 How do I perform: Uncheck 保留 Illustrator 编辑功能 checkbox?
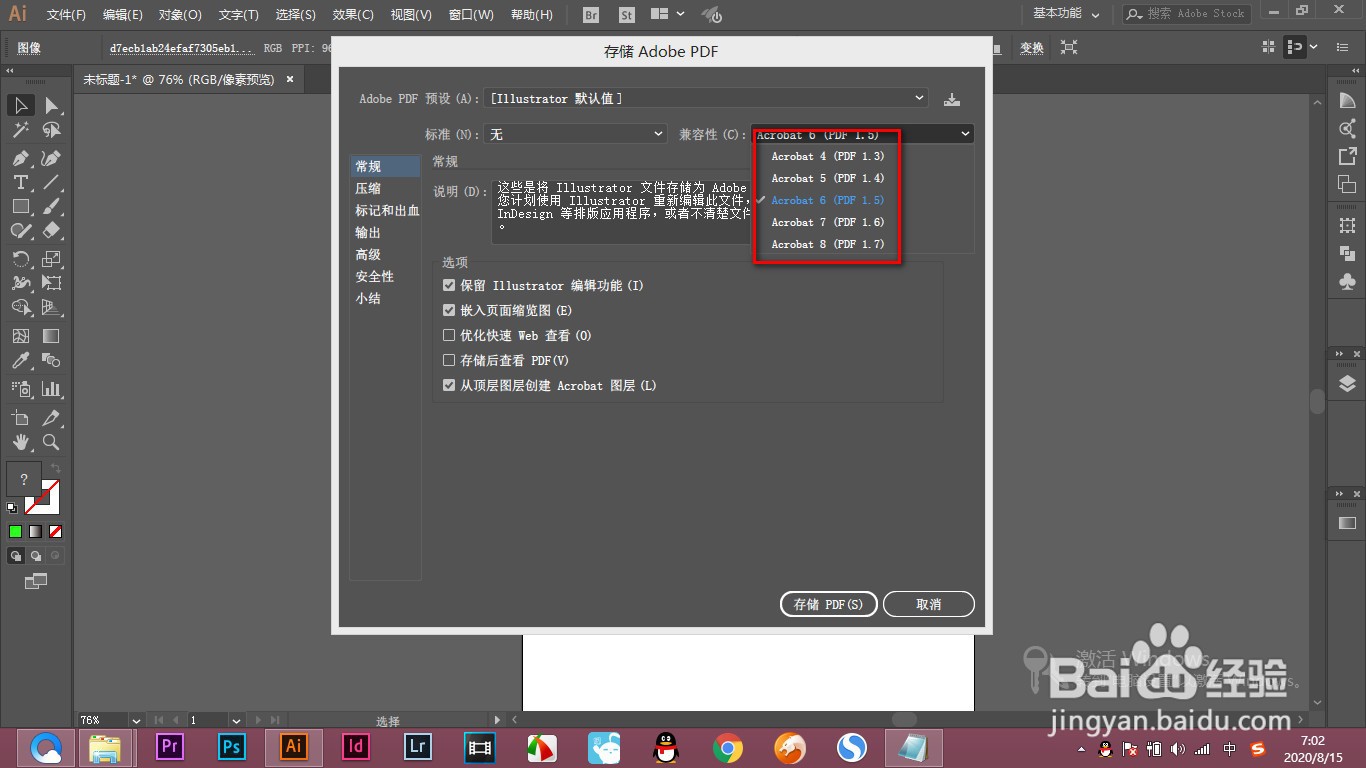click(449, 285)
